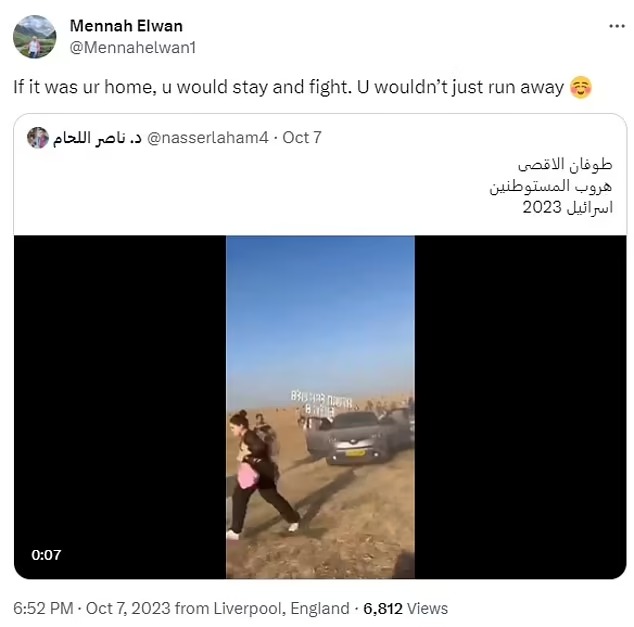
Task: Click the quoted author's small avatar
Action: [x=38, y=138]
